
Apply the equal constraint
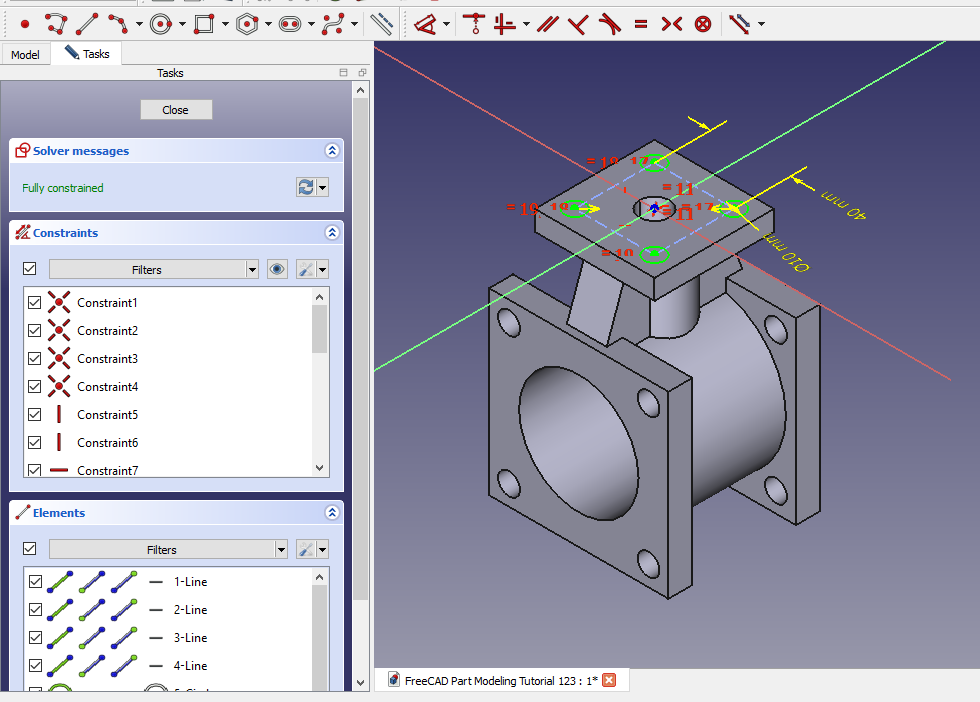pos(640,23)
